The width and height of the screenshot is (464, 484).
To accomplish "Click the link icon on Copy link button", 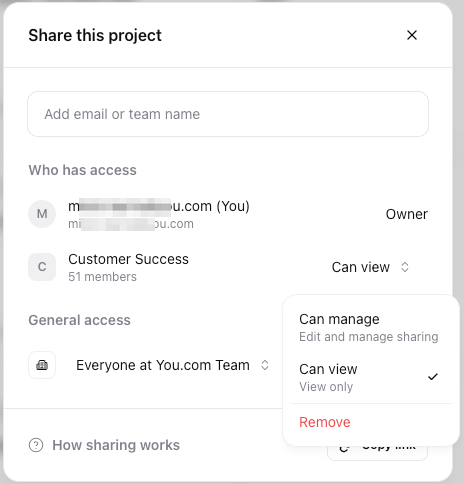I will pos(344,448).
